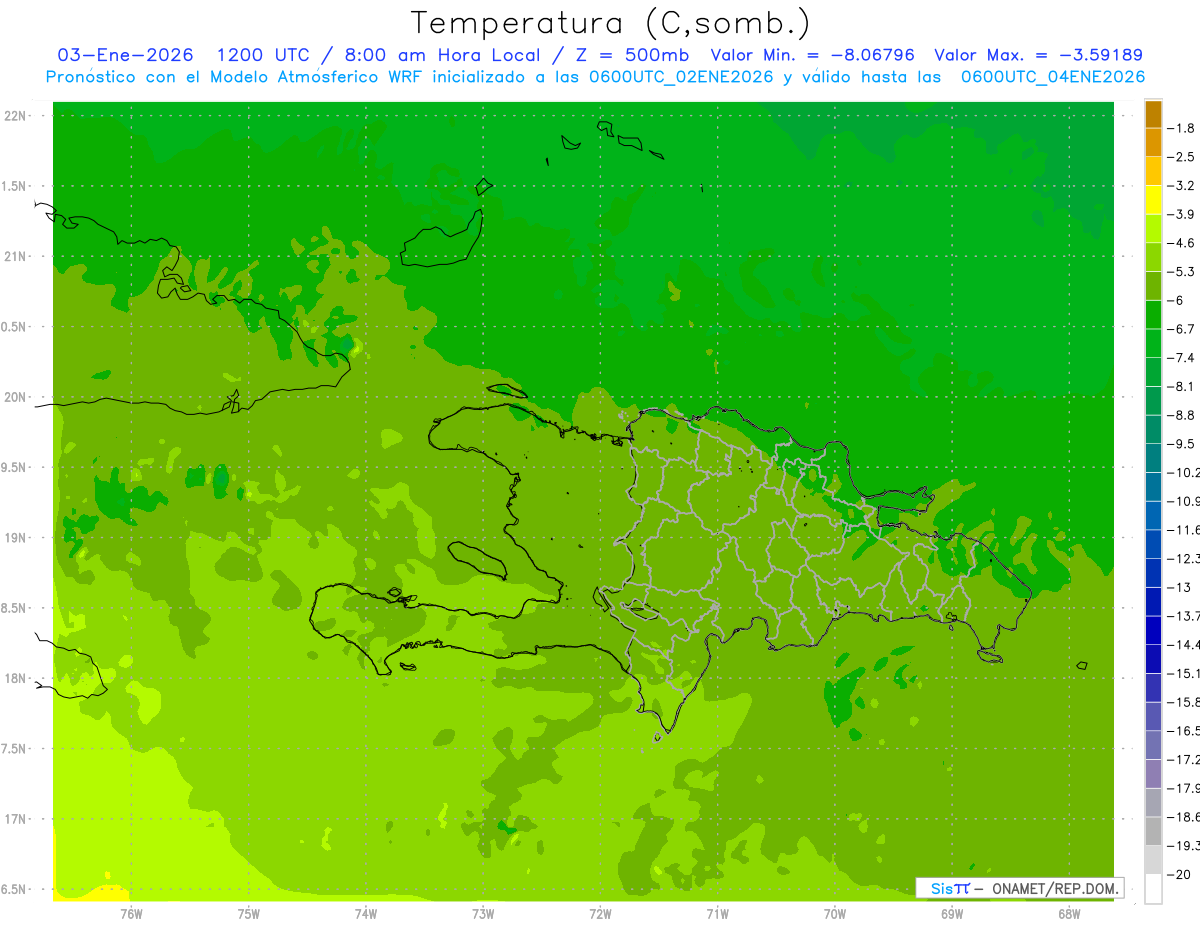Click the '70W' longitude label

pos(835,913)
